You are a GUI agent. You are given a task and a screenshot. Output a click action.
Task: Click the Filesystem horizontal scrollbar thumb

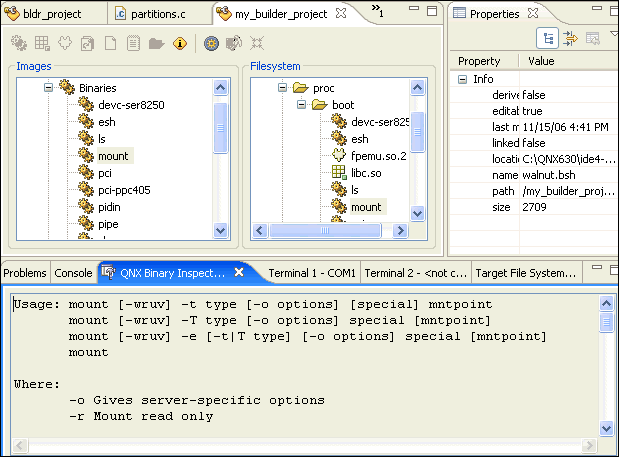pyautogui.click(x=325, y=230)
